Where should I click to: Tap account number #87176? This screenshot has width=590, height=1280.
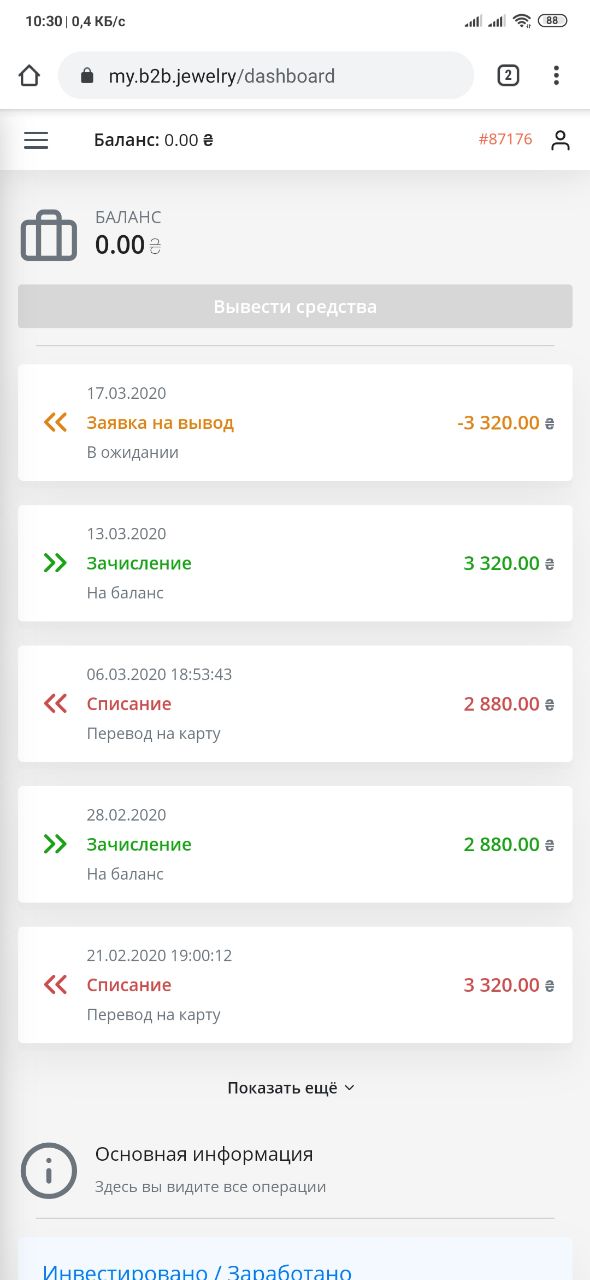pyautogui.click(x=505, y=139)
